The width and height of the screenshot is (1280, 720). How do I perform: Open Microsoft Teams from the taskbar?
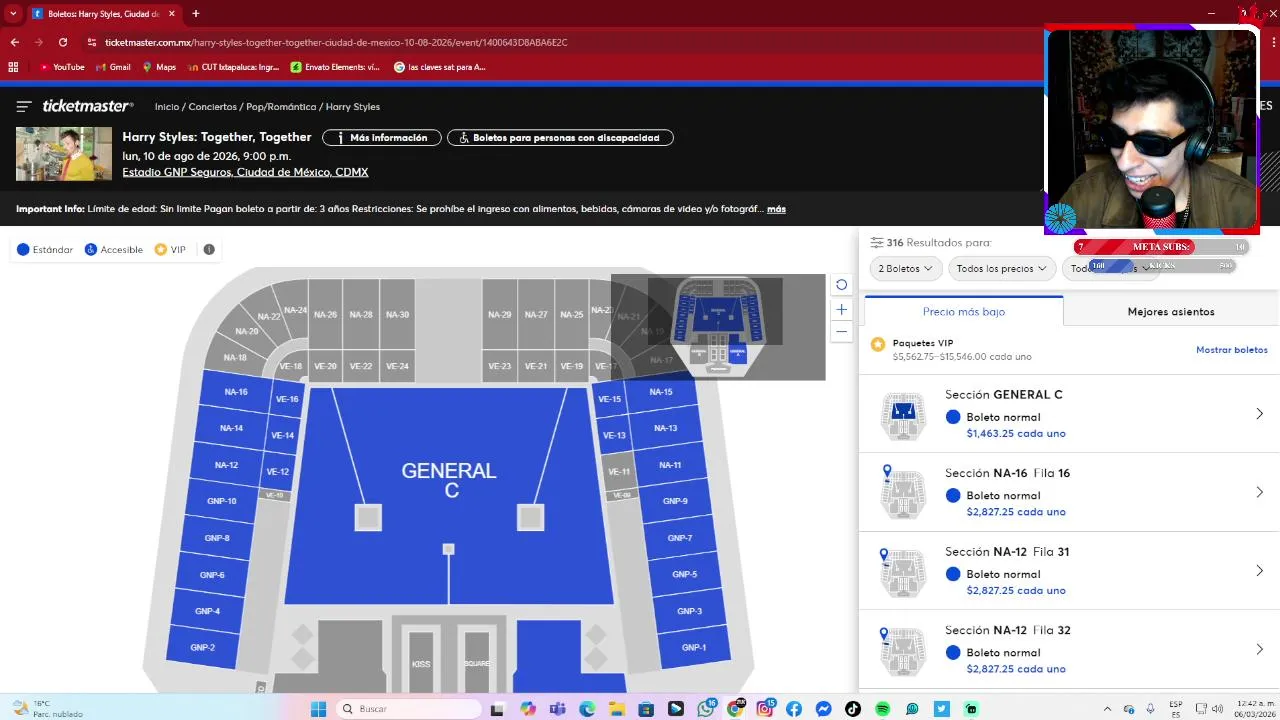pyautogui.click(x=557, y=709)
